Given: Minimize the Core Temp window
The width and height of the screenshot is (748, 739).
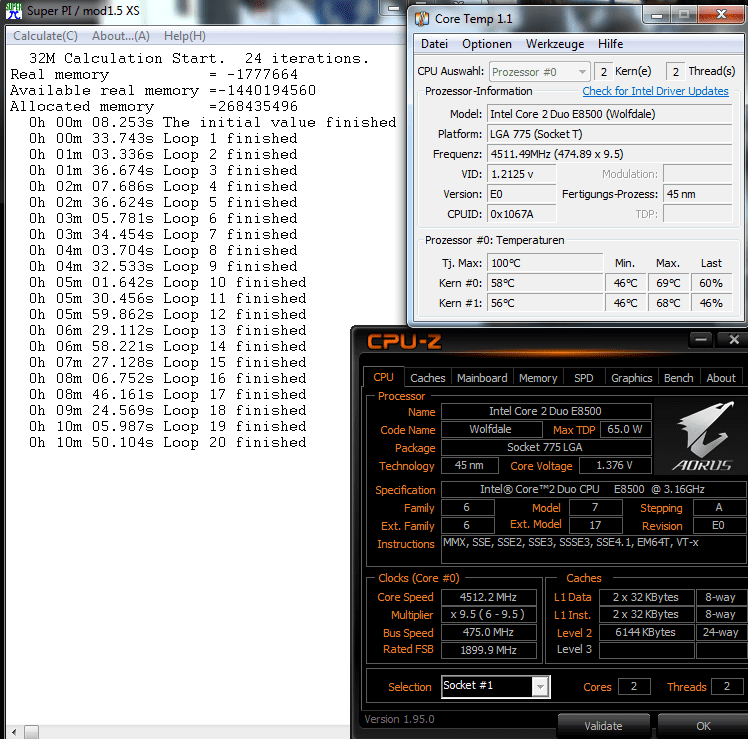Looking at the screenshot, I should click(x=657, y=15).
